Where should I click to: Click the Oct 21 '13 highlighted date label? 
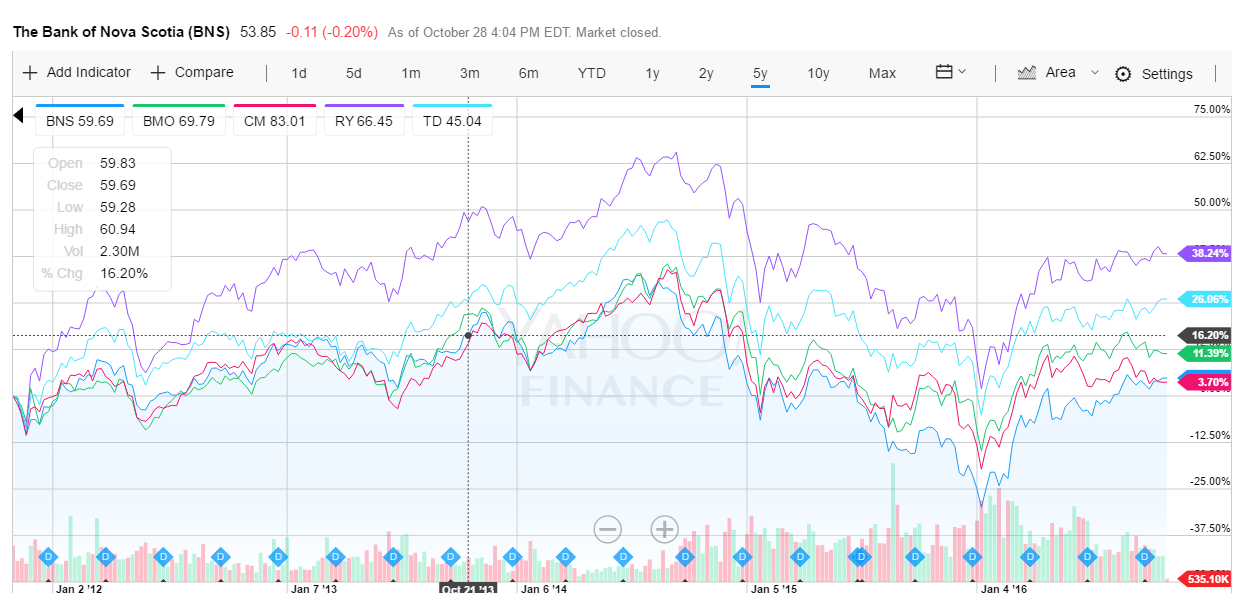[469, 588]
